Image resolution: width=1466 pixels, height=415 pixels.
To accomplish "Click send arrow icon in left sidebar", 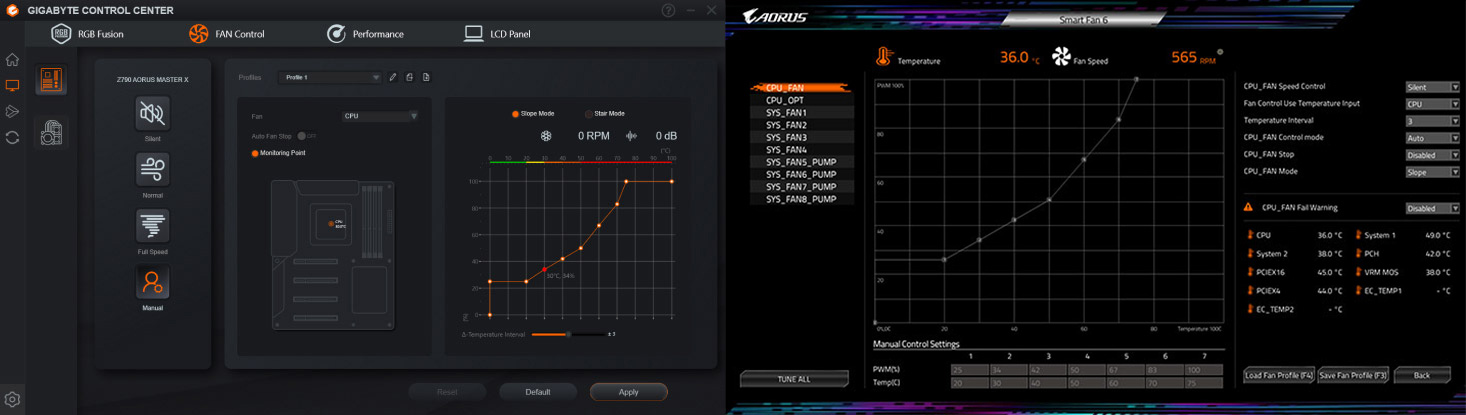I will (x=12, y=112).
